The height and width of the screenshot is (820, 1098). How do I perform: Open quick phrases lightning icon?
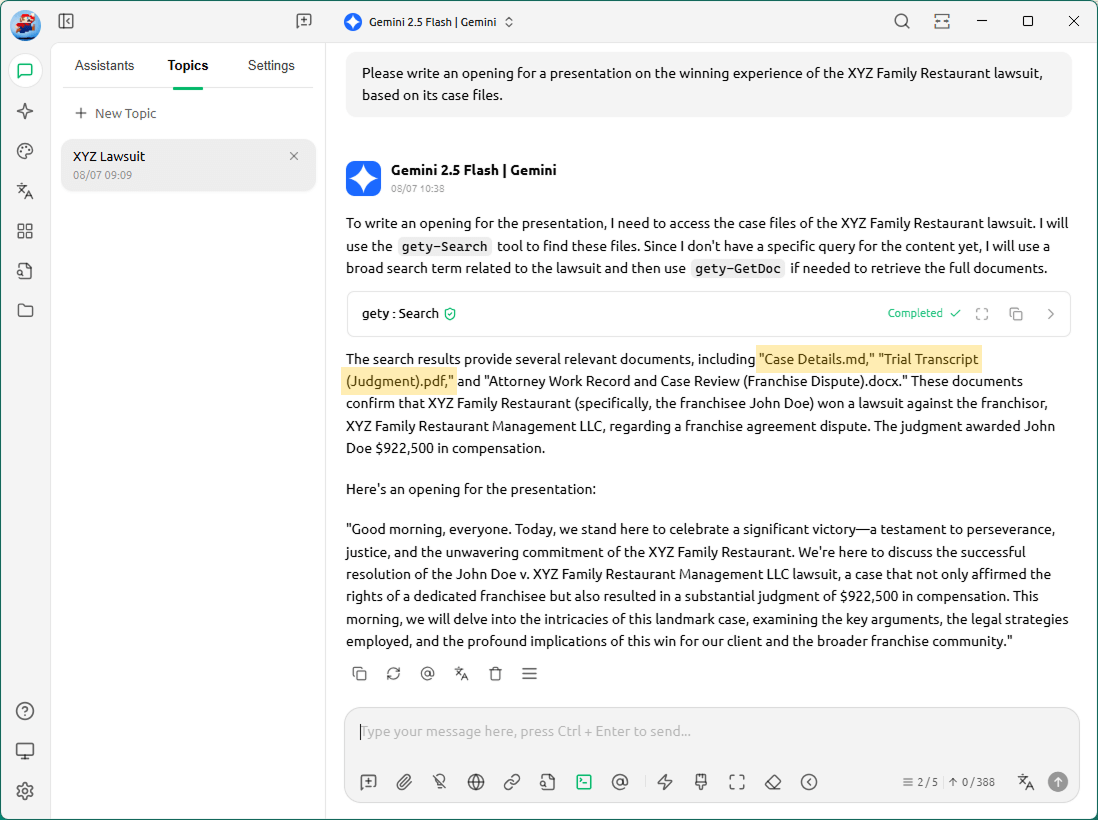[665, 782]
